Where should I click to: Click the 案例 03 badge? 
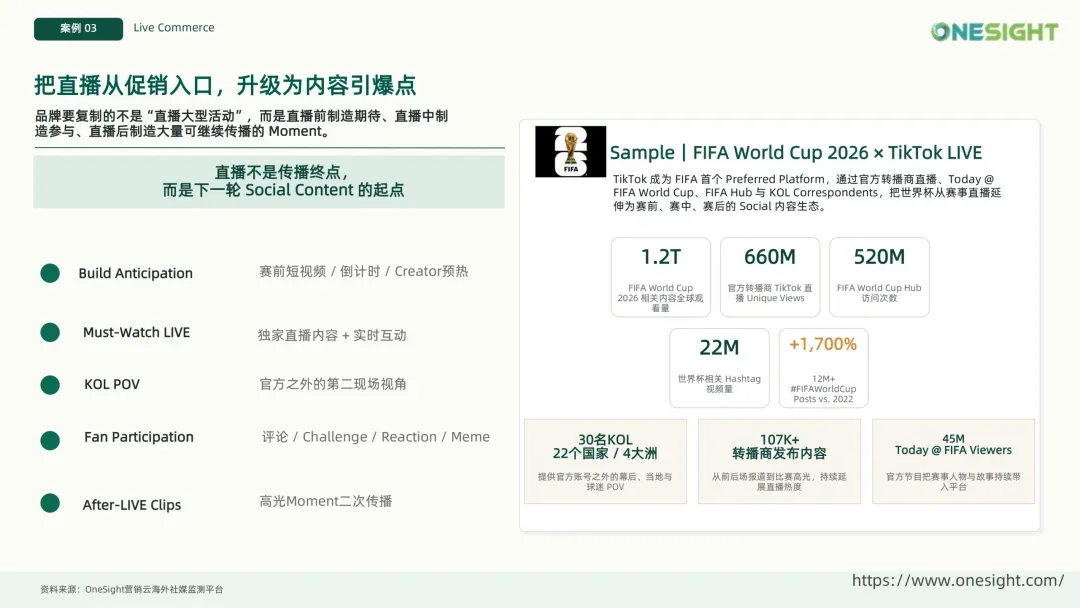coord(79,29)
